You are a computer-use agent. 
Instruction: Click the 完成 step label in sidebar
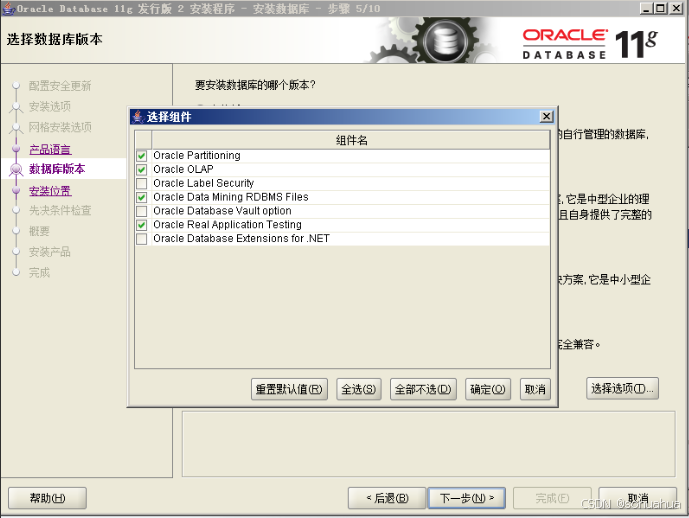pyautogui.click(x=39, y=272)
